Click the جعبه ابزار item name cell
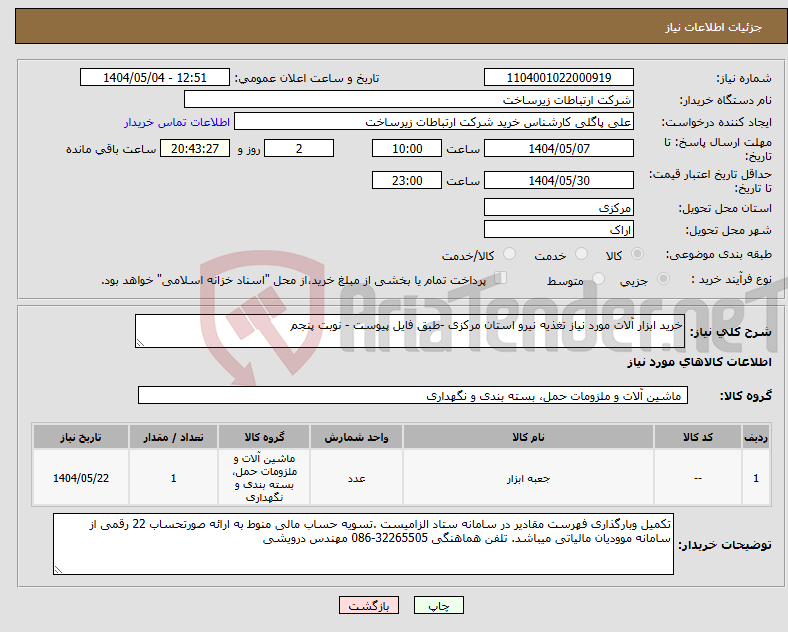Screen dimensions: 788x632 pos(528,478)
